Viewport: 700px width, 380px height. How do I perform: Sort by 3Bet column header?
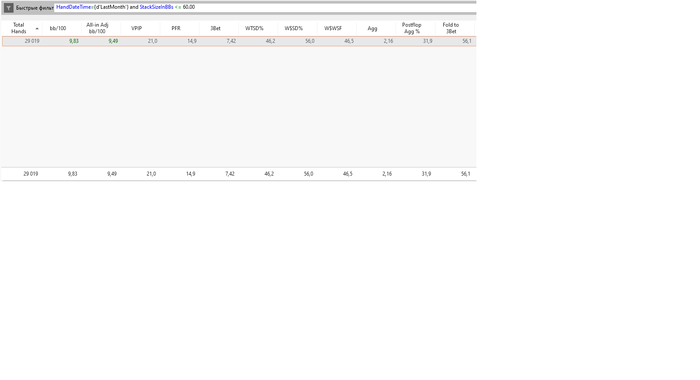215,28
